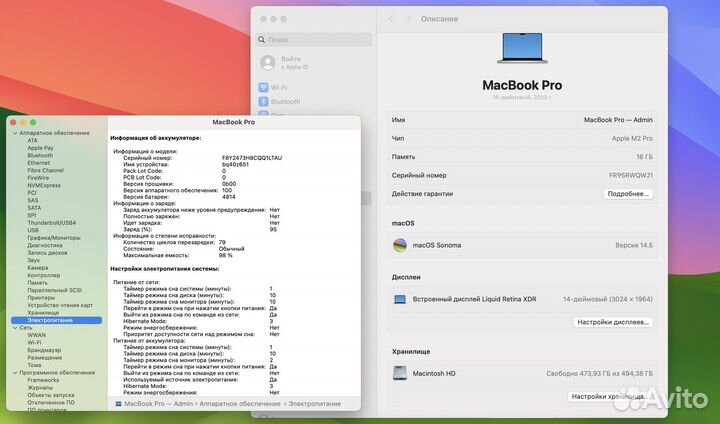Viewport: 720px width, 424px height.
Task: Click Аппаратное обеспечение in the path bar
Action: (x=240, y=404)
